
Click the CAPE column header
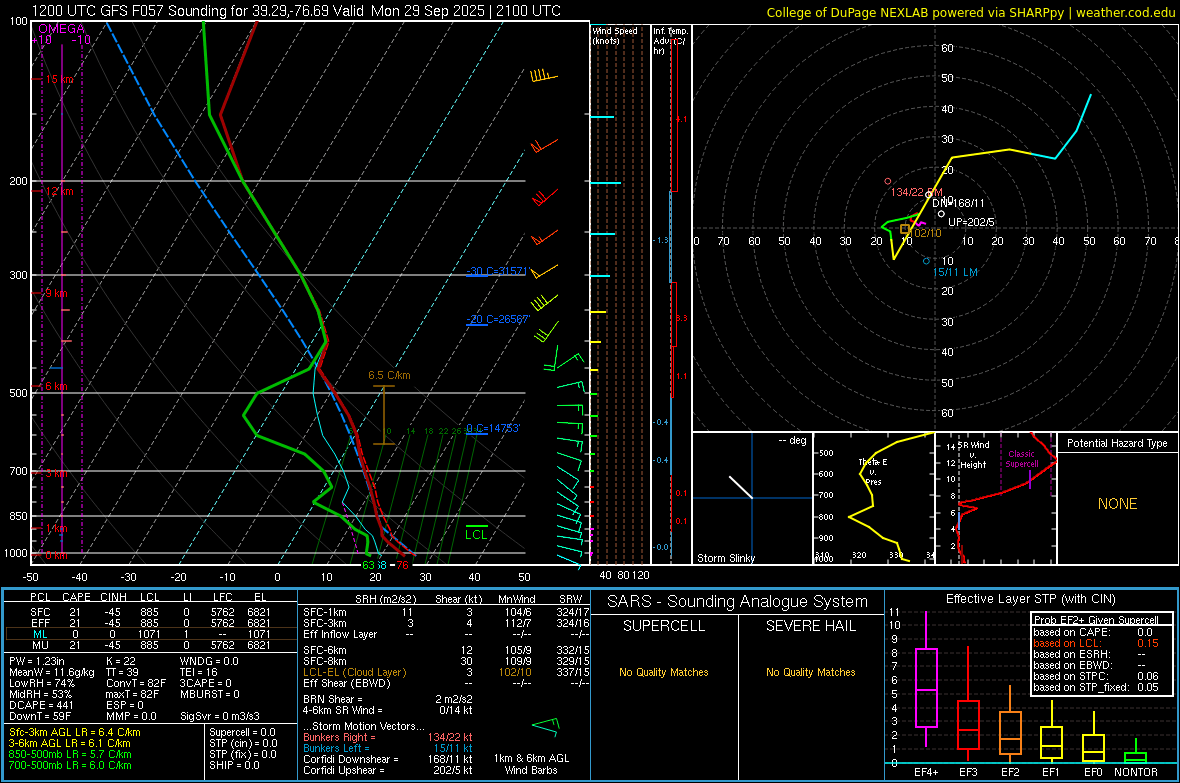(x=76, y=597)
